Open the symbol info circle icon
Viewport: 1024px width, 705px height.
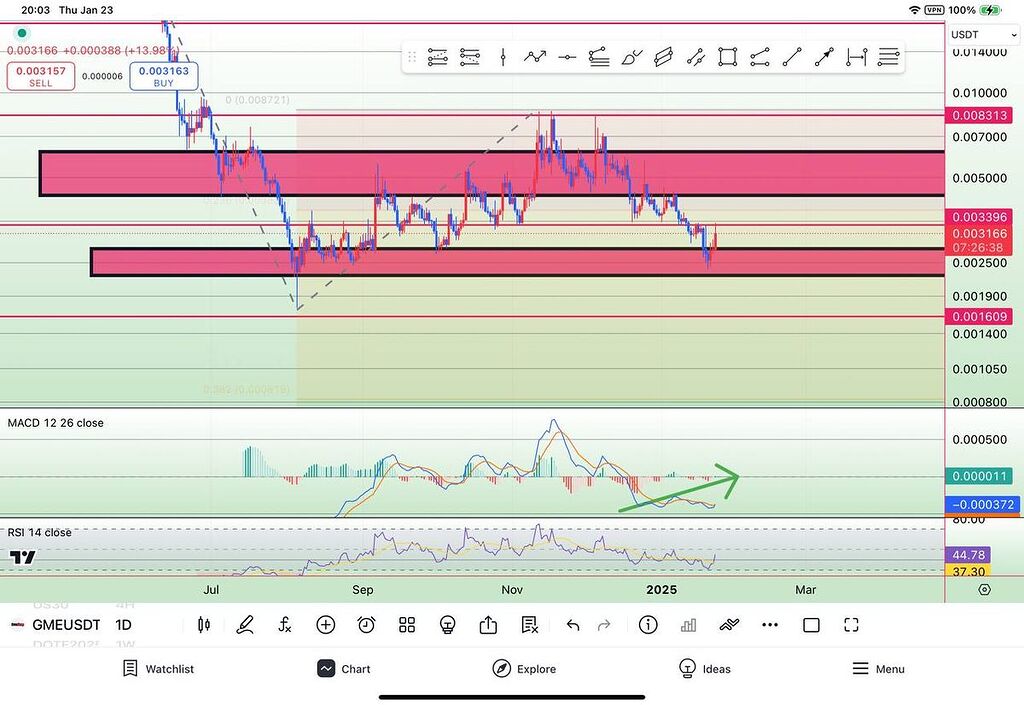[x=648, y=625]
